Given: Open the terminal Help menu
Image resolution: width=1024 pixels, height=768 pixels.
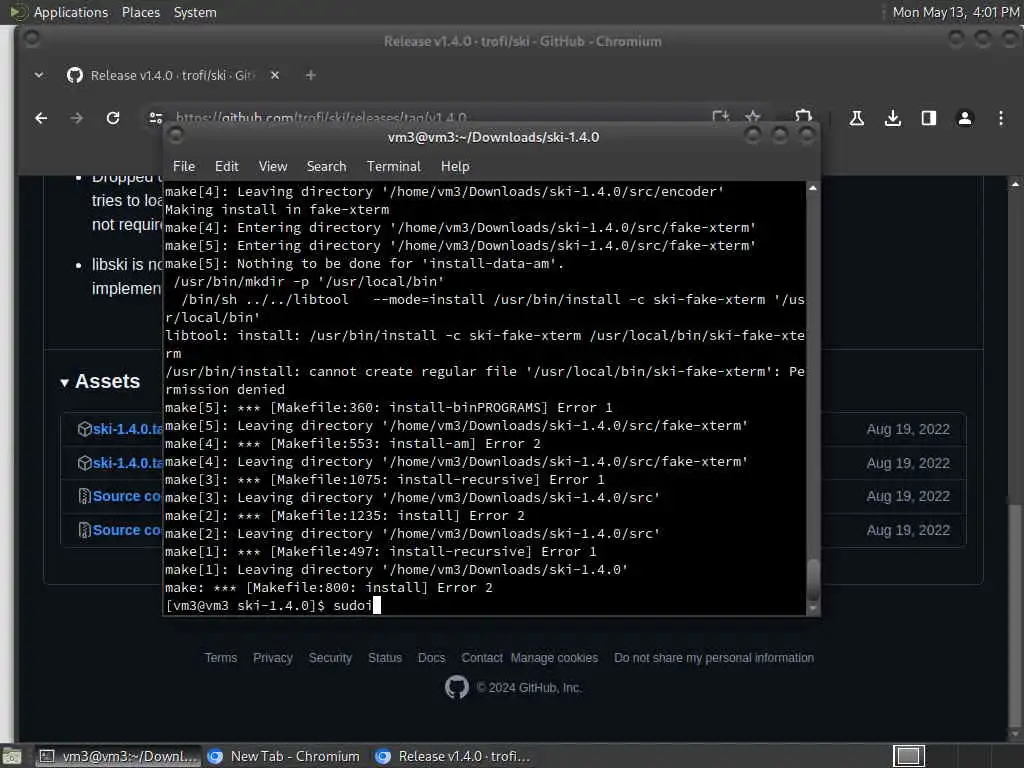Looking at the screenshot, I should point(455,167).
